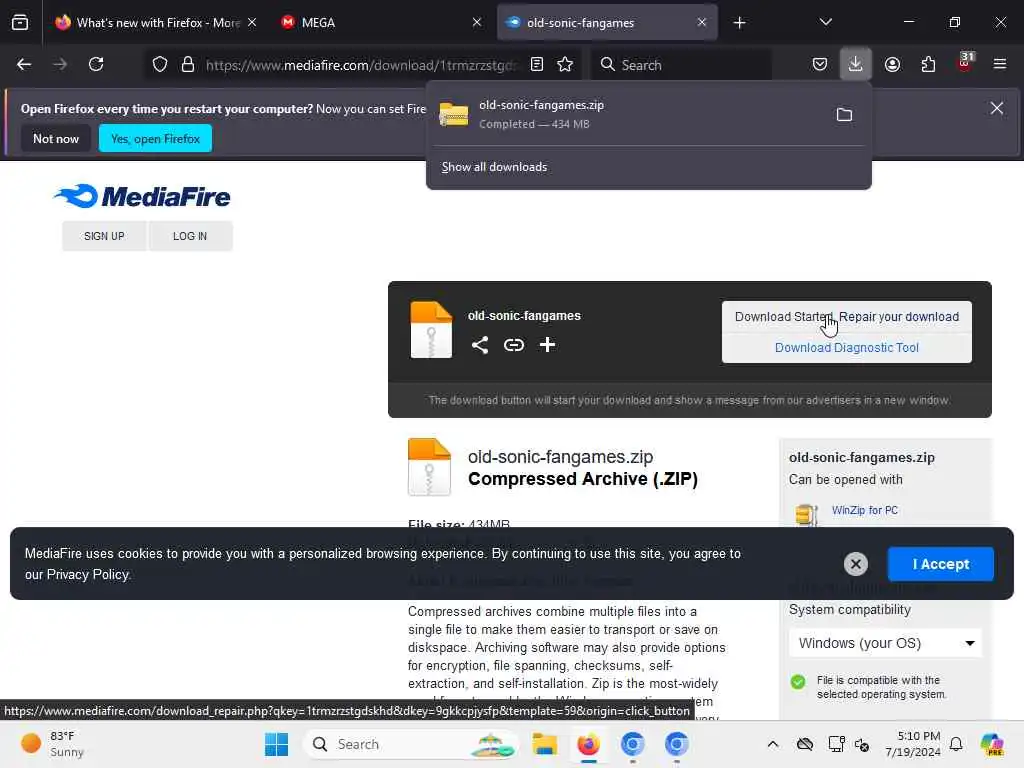Click Not now on Firefox prompt
1024x768 pixels.
[56, 138]
